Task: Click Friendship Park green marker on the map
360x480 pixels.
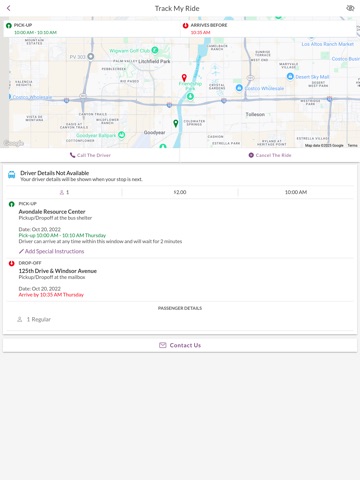Action: (x=190, y=96)
